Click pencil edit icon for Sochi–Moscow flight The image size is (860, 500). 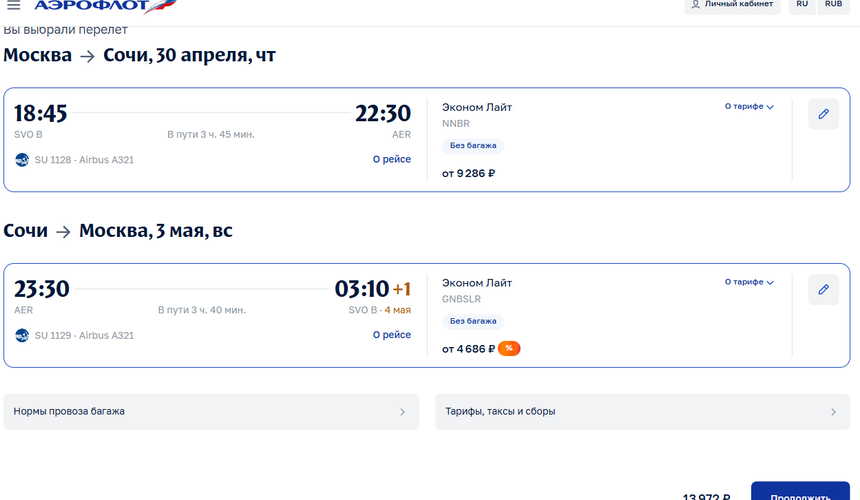pyautogui.click(x=823, y=290)
